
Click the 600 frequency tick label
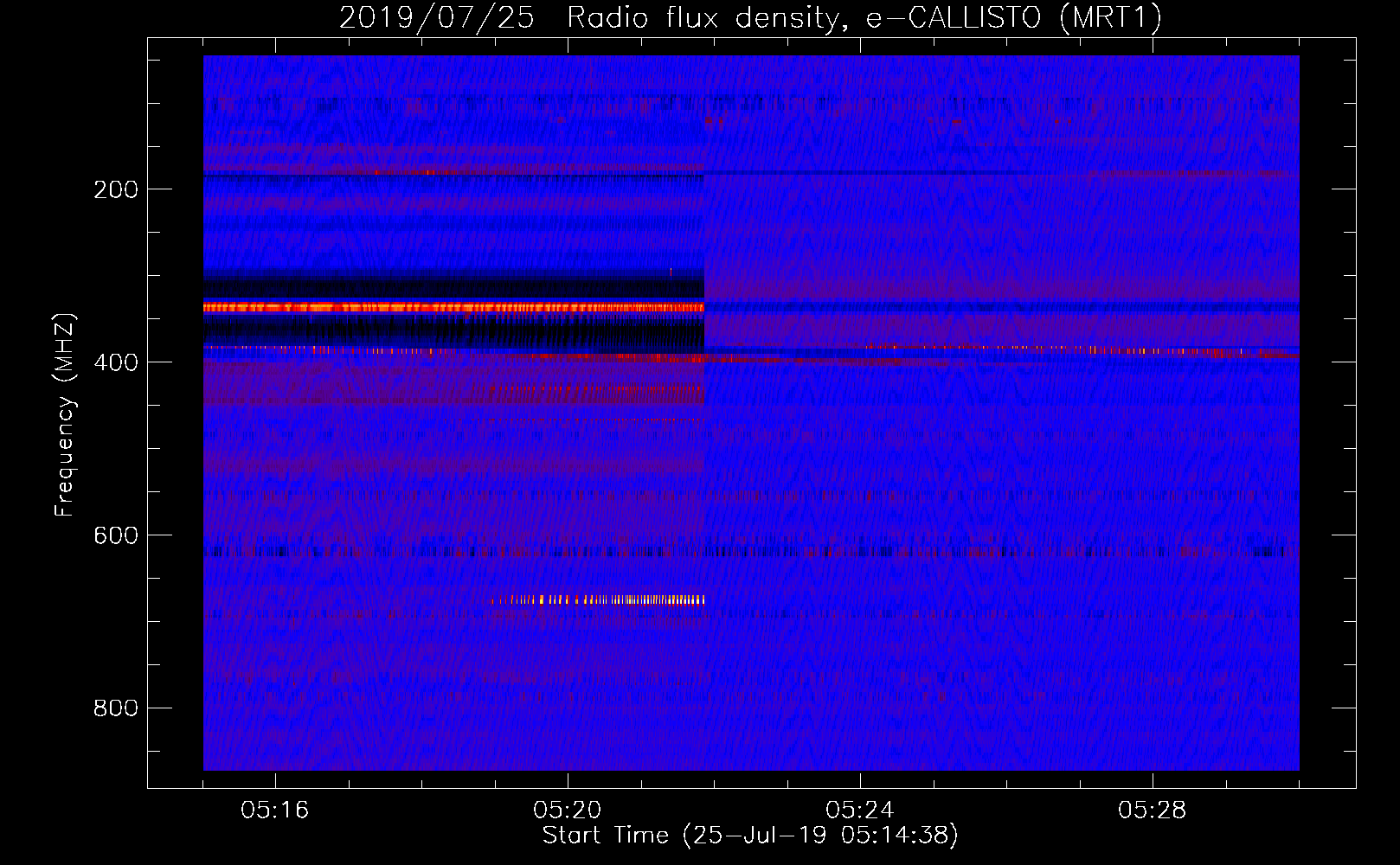click(116, 535)
